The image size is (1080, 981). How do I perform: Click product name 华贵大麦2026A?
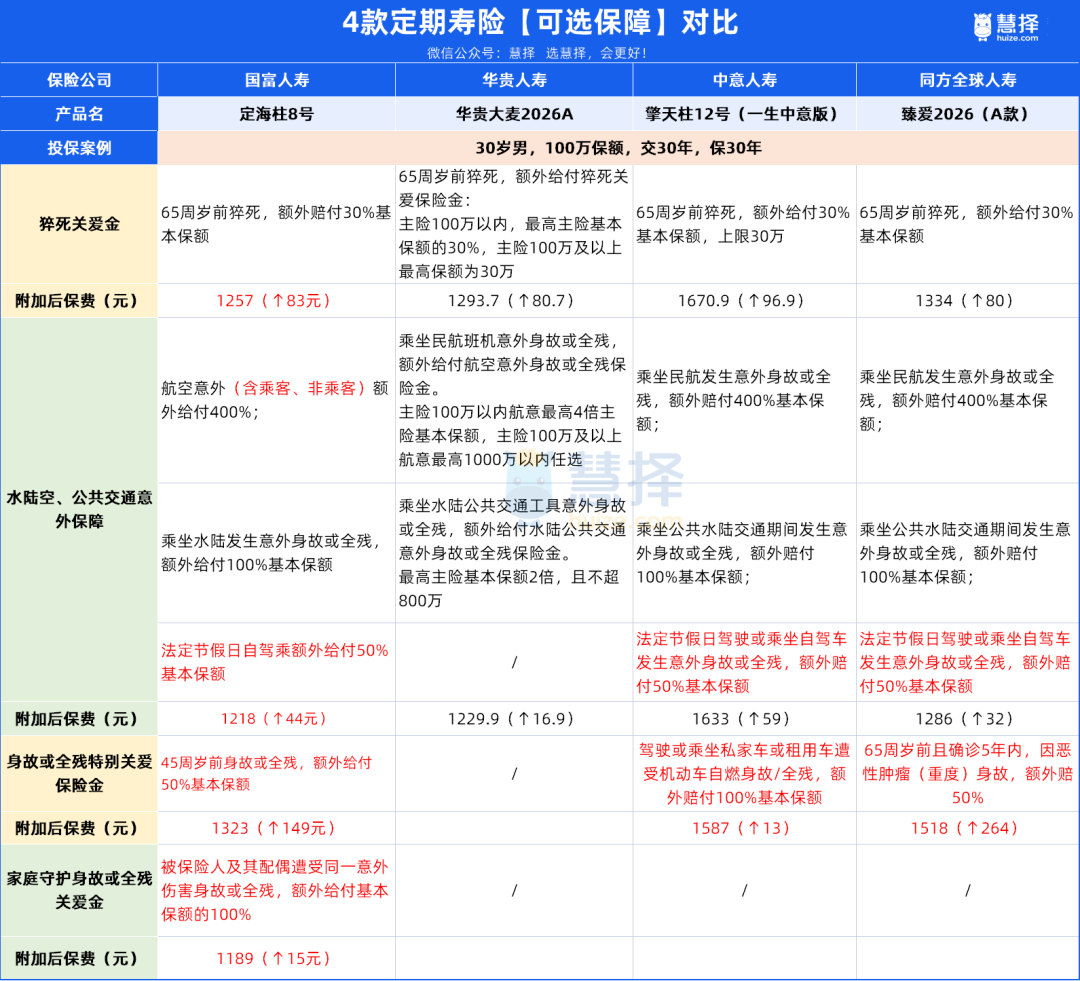pos(515,114)
